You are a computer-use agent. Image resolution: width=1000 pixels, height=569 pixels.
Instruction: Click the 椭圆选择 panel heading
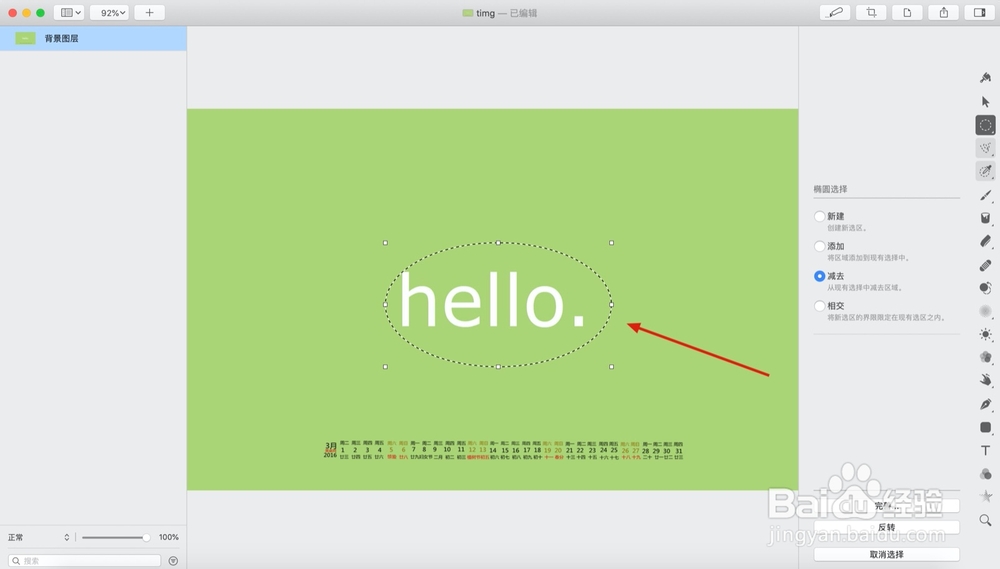[830, 189]
